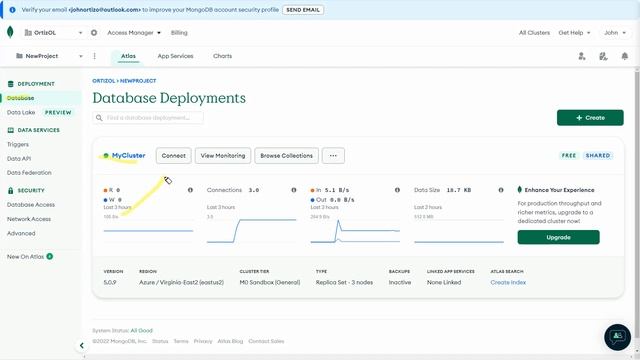Open Data Federation in the sidebar
This screenshot has width=640, height=360.
point(29,173)
